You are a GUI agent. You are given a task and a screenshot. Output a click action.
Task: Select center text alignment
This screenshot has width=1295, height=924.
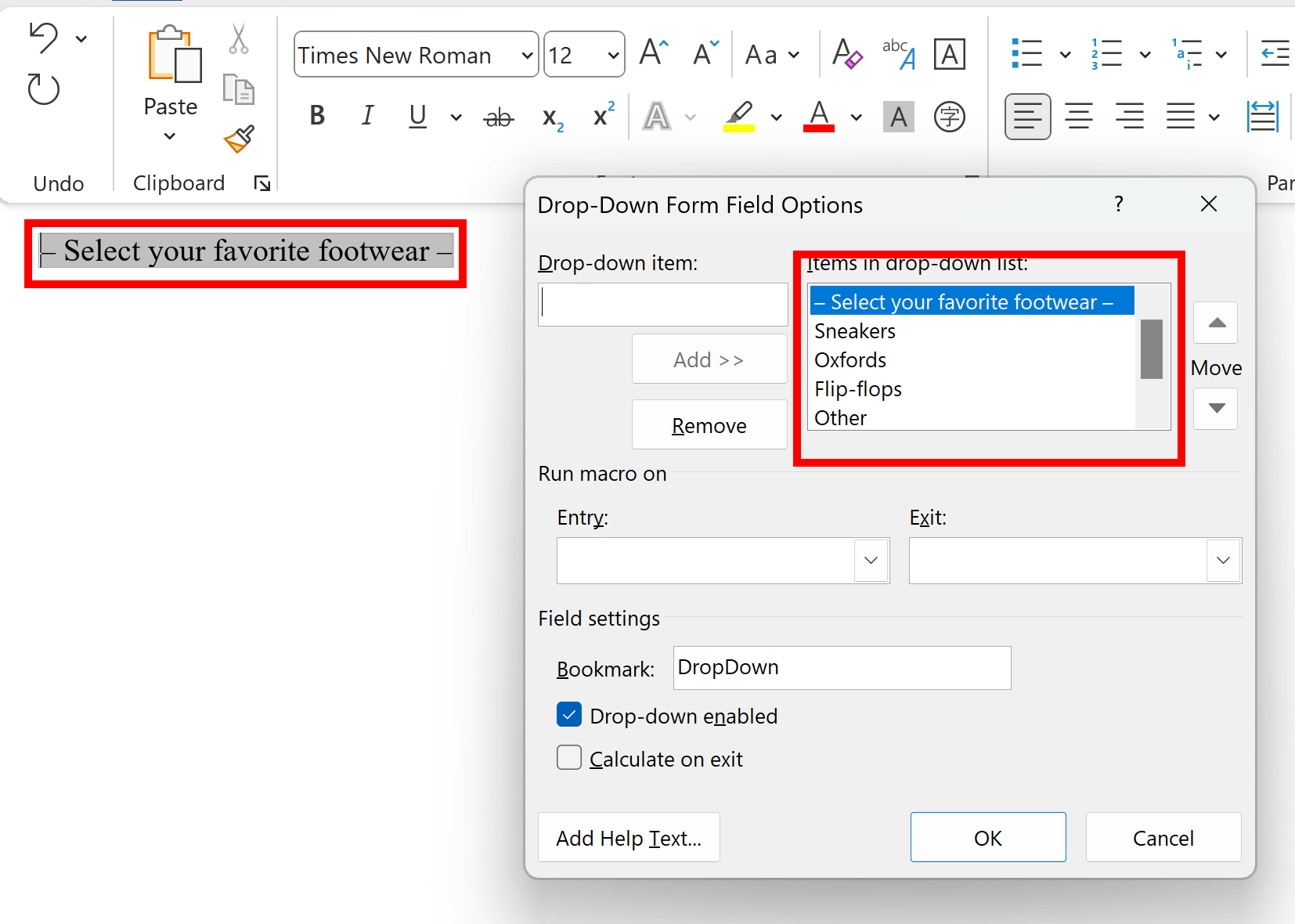point(1078,116)
